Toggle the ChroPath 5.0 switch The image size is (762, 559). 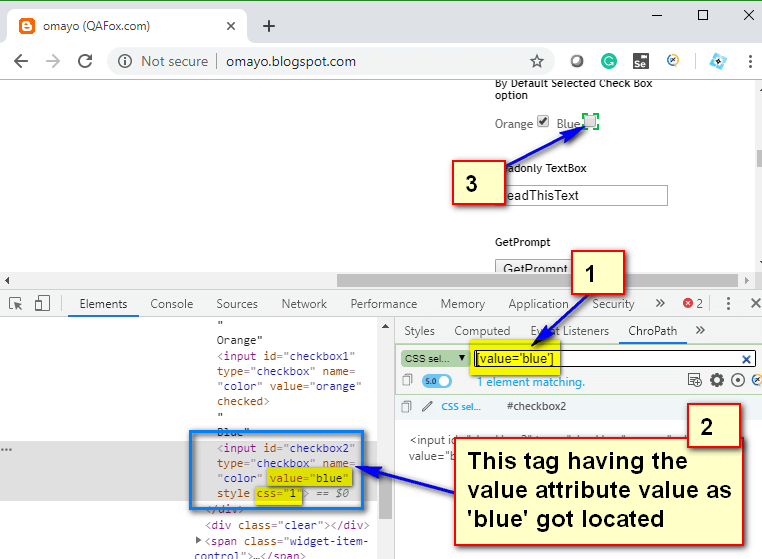pos(436,381)
